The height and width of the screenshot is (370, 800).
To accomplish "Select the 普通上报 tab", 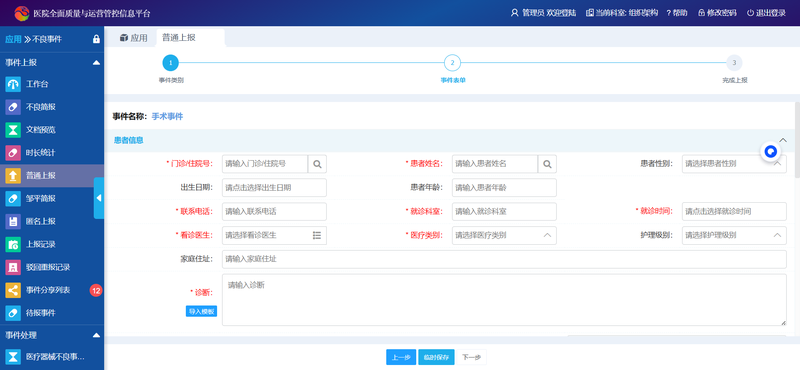I will [190, 38].
